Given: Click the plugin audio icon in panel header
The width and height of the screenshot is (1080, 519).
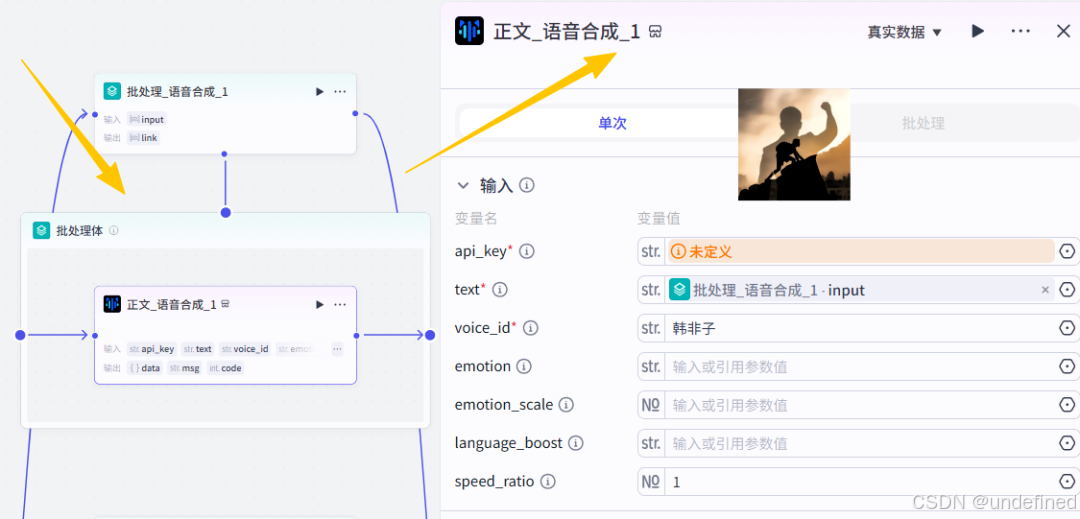Looking at the screenshot, I should [x=470, y=31].
